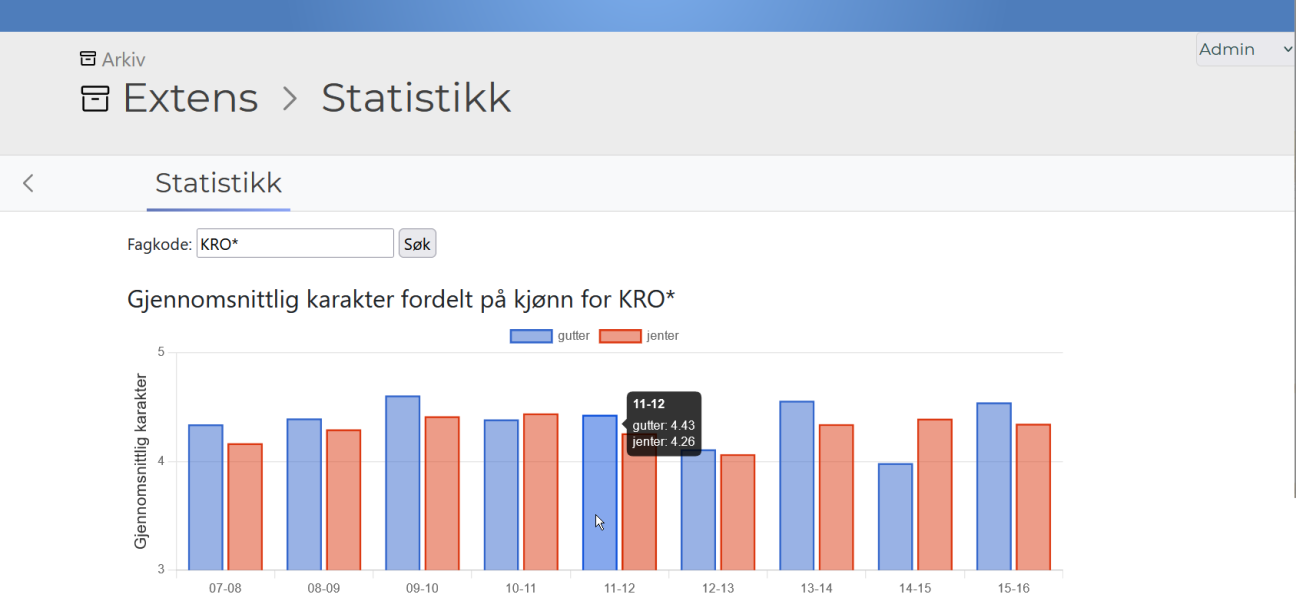Click the blue gutter legend swatch

click(529, 335)
